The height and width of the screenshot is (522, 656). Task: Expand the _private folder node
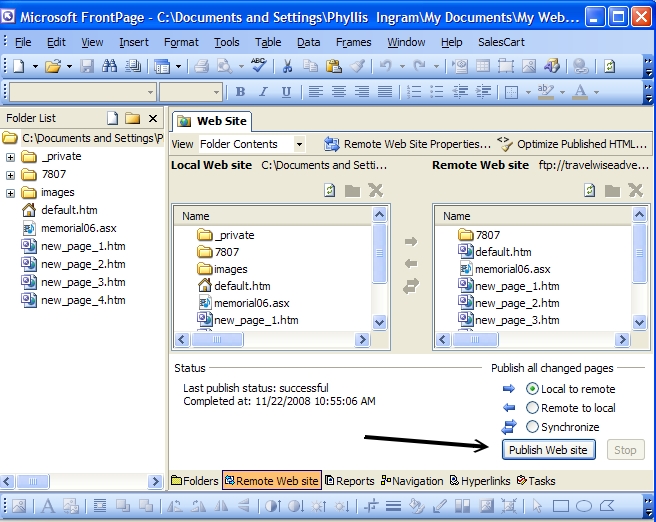click(x=10, y=157)
